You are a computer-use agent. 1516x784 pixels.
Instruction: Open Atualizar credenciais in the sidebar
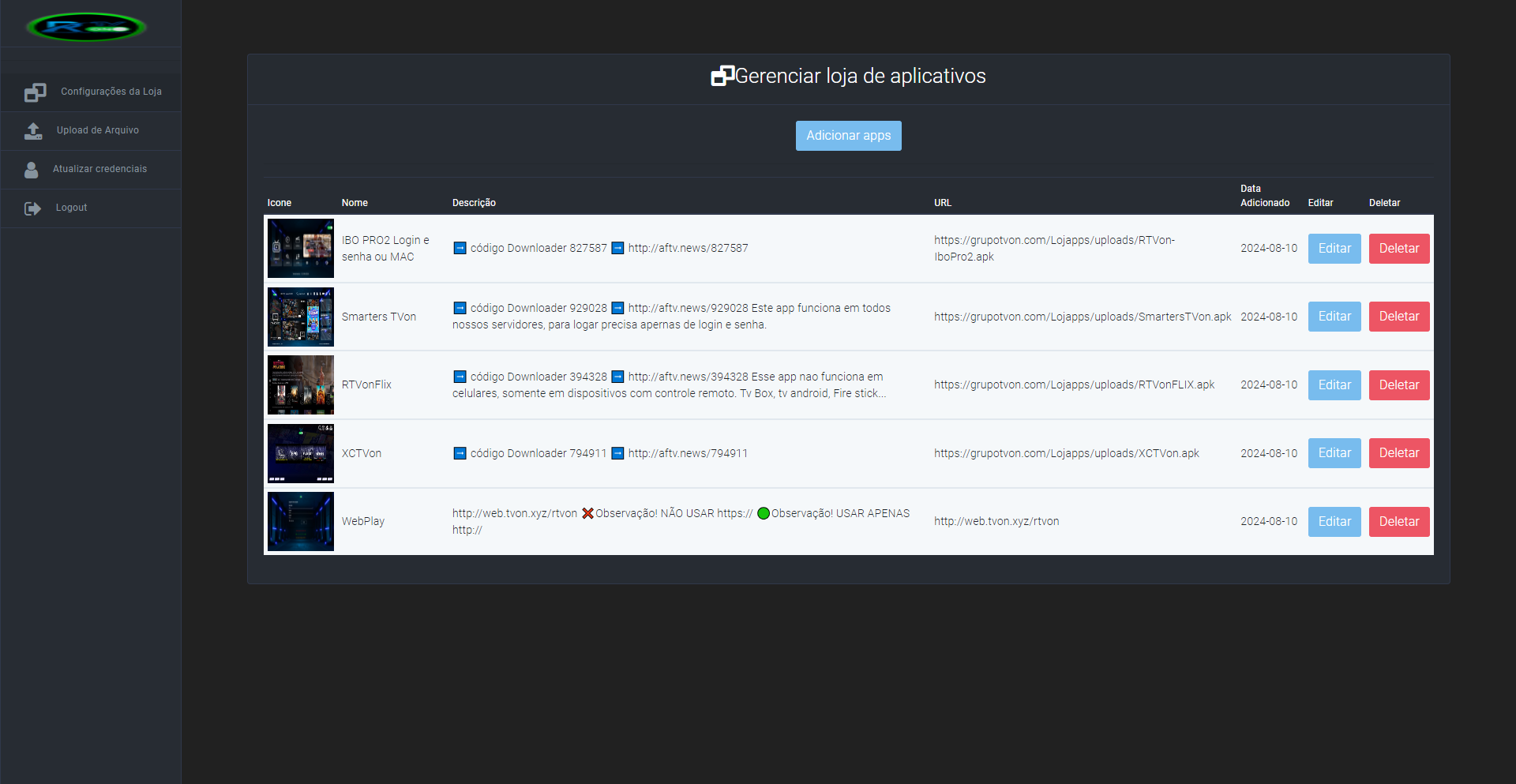(99, 169)
